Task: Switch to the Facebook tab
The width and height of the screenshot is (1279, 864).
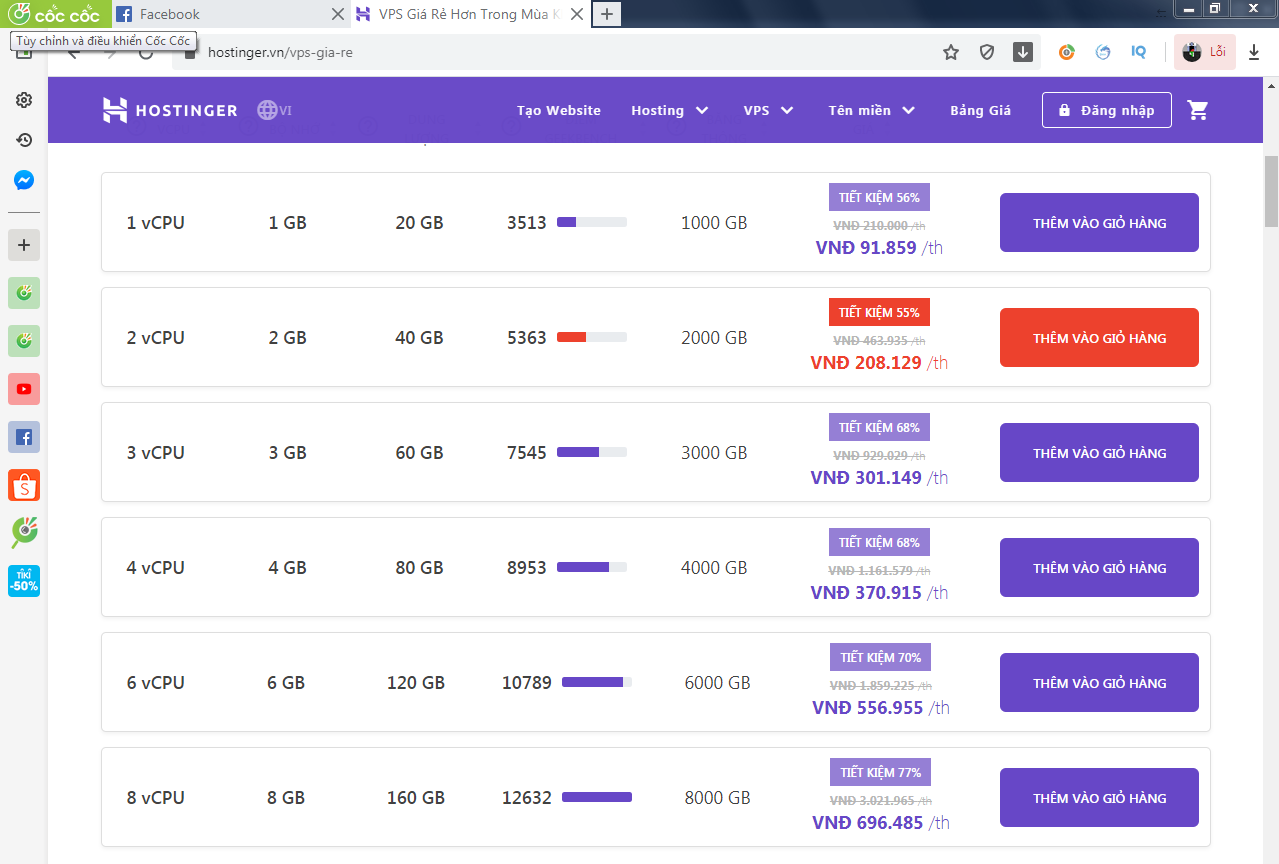Action: pos(228,14)
